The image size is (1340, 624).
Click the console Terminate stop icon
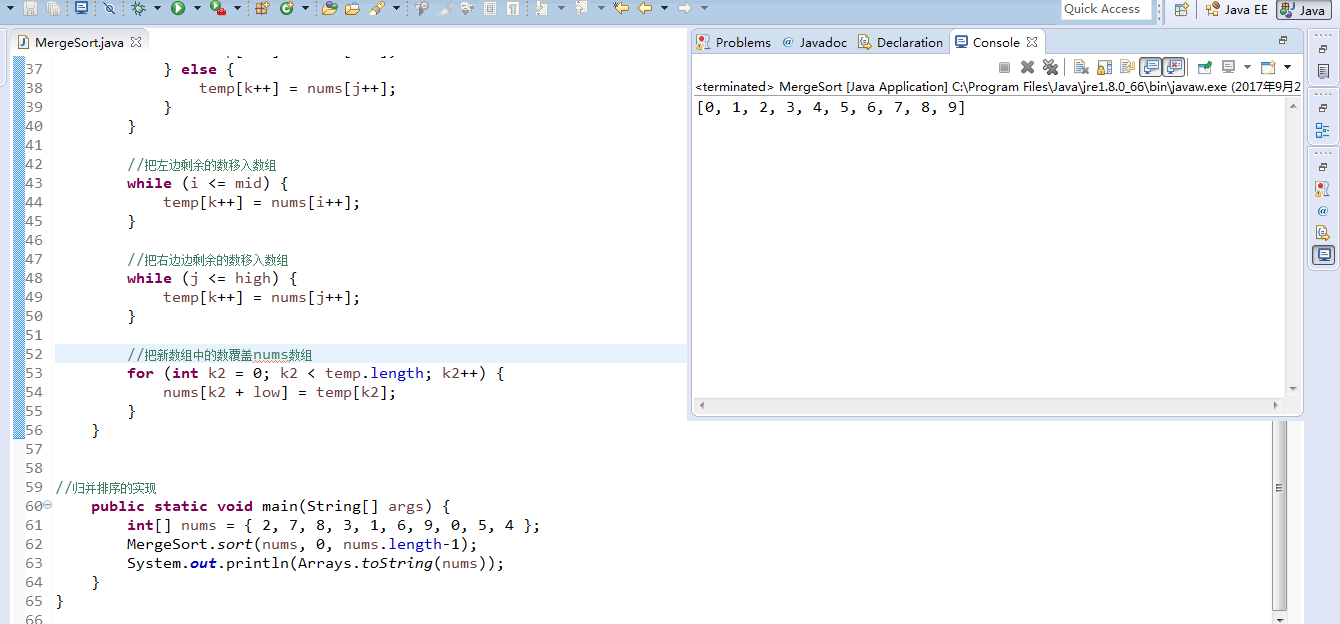point(1004,67)
